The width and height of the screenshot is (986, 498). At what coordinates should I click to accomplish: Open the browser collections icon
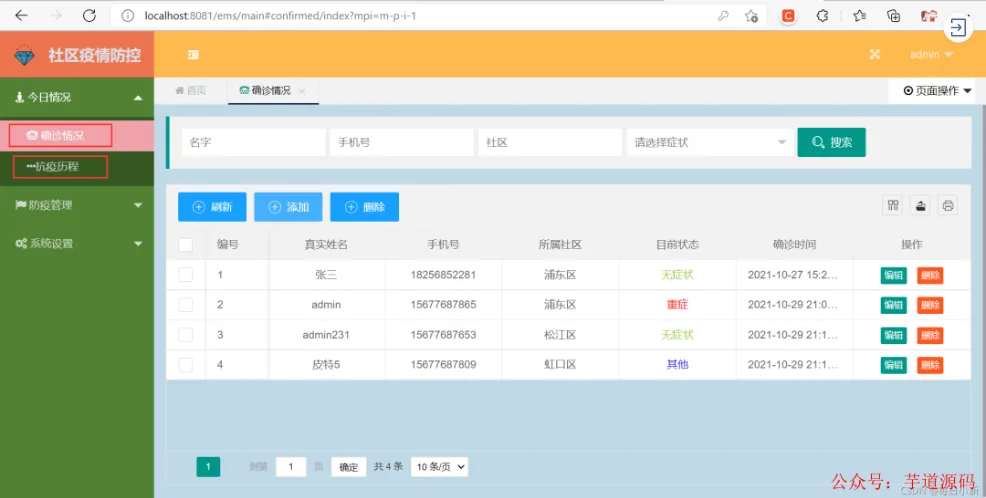(894, 16)
